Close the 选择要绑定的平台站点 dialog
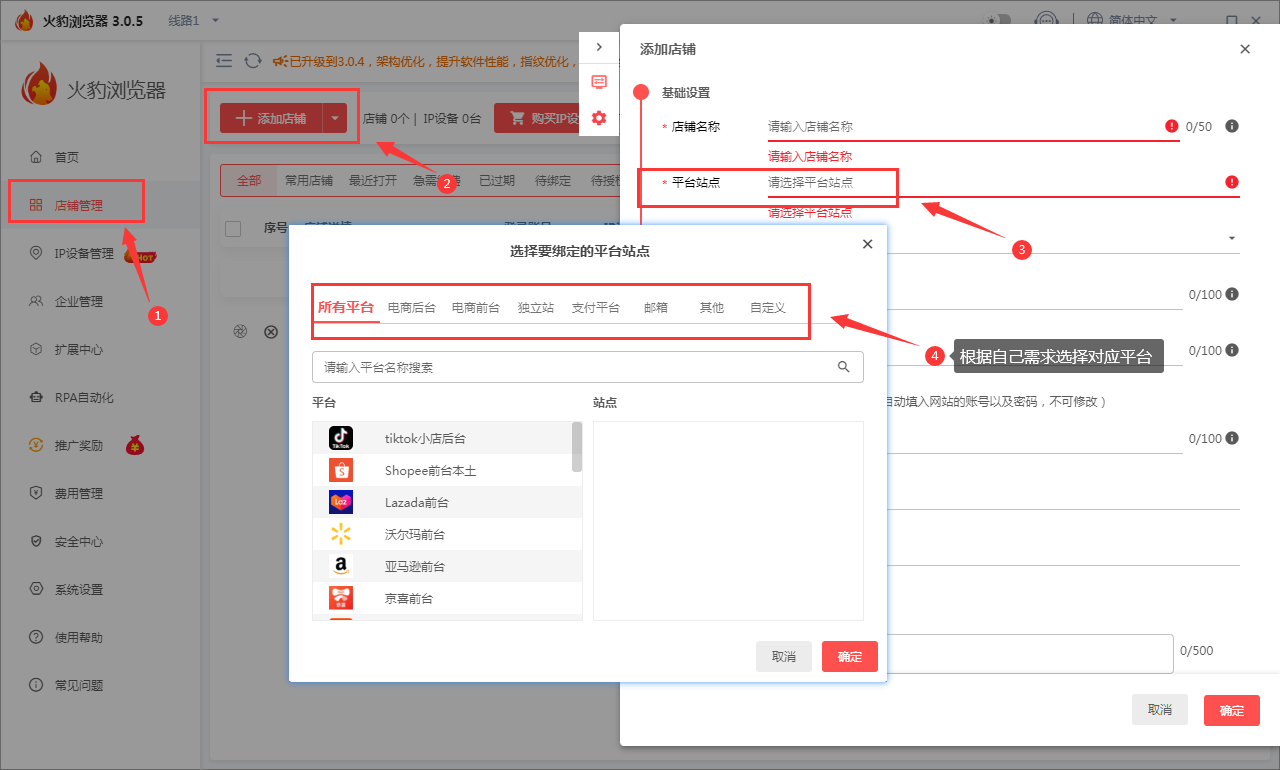Screen dimensions: 1280x770 [x=867, y=244]
